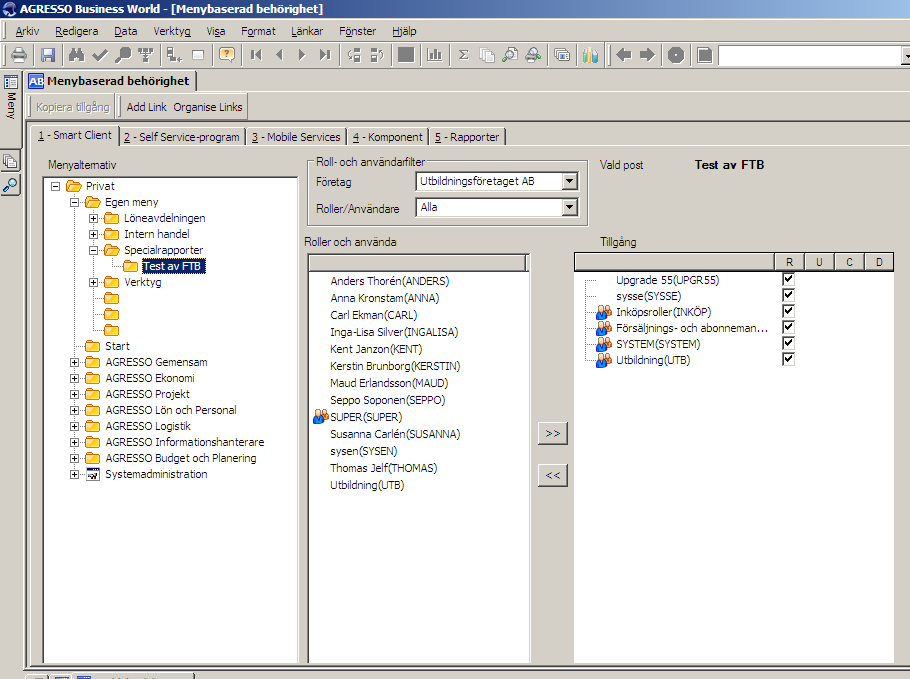Click the sigma sum icon
This screenshot has width=910, height=679.
click(x=463, y=55)
